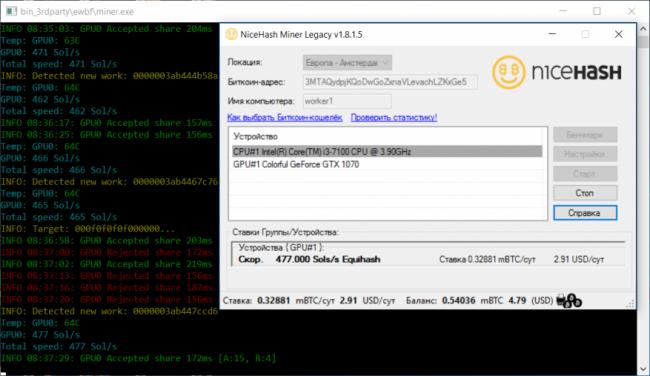Click the last Accepted share line in console
The height and width of the screenshot is (376, 650).
point(138,358)
